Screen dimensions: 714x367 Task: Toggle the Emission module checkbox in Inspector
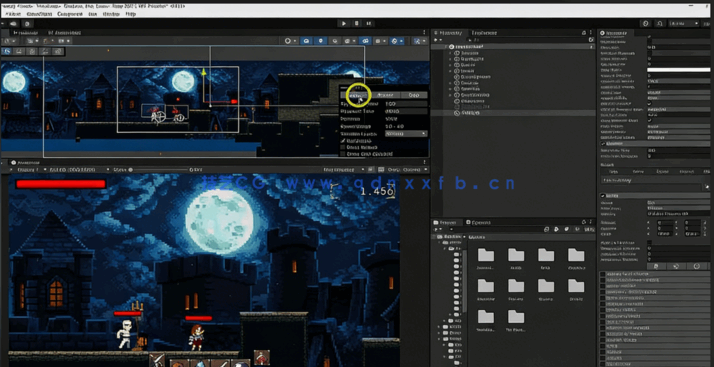604,144
